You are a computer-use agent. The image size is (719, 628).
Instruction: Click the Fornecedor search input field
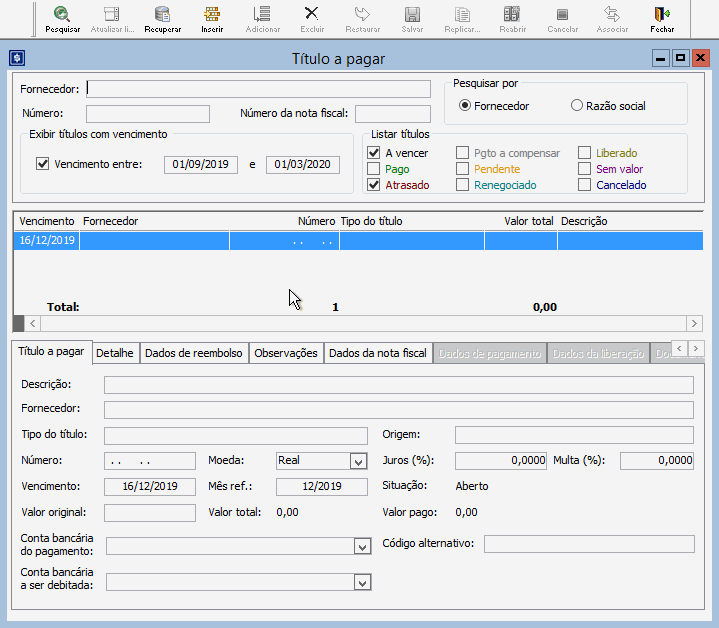tap(258, 89)
